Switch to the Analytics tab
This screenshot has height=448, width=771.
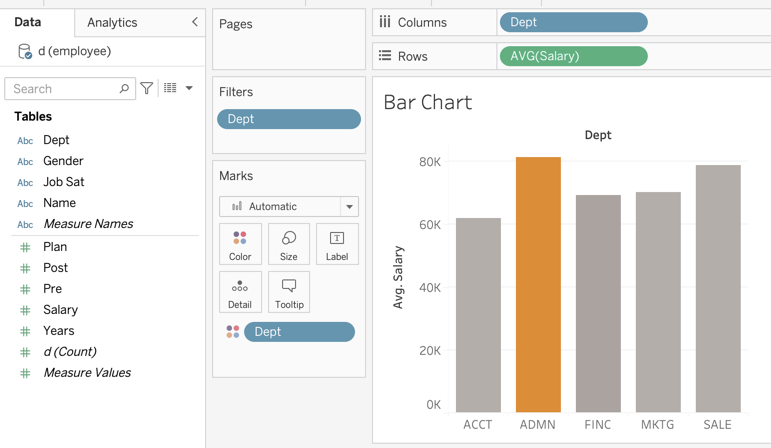coord(112,22)
